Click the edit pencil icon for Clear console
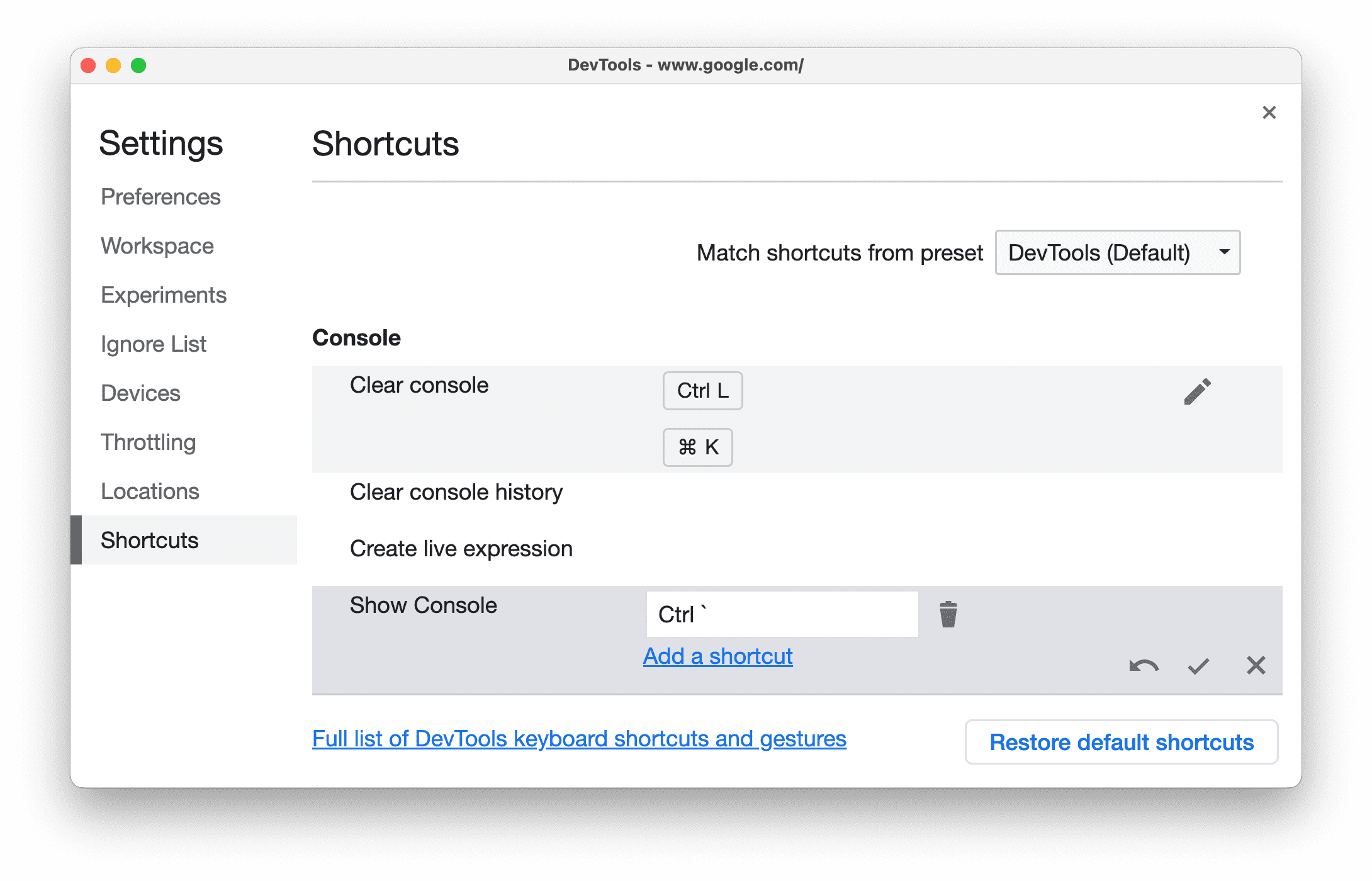1372x881 pixels. [x=1198, y=391]
